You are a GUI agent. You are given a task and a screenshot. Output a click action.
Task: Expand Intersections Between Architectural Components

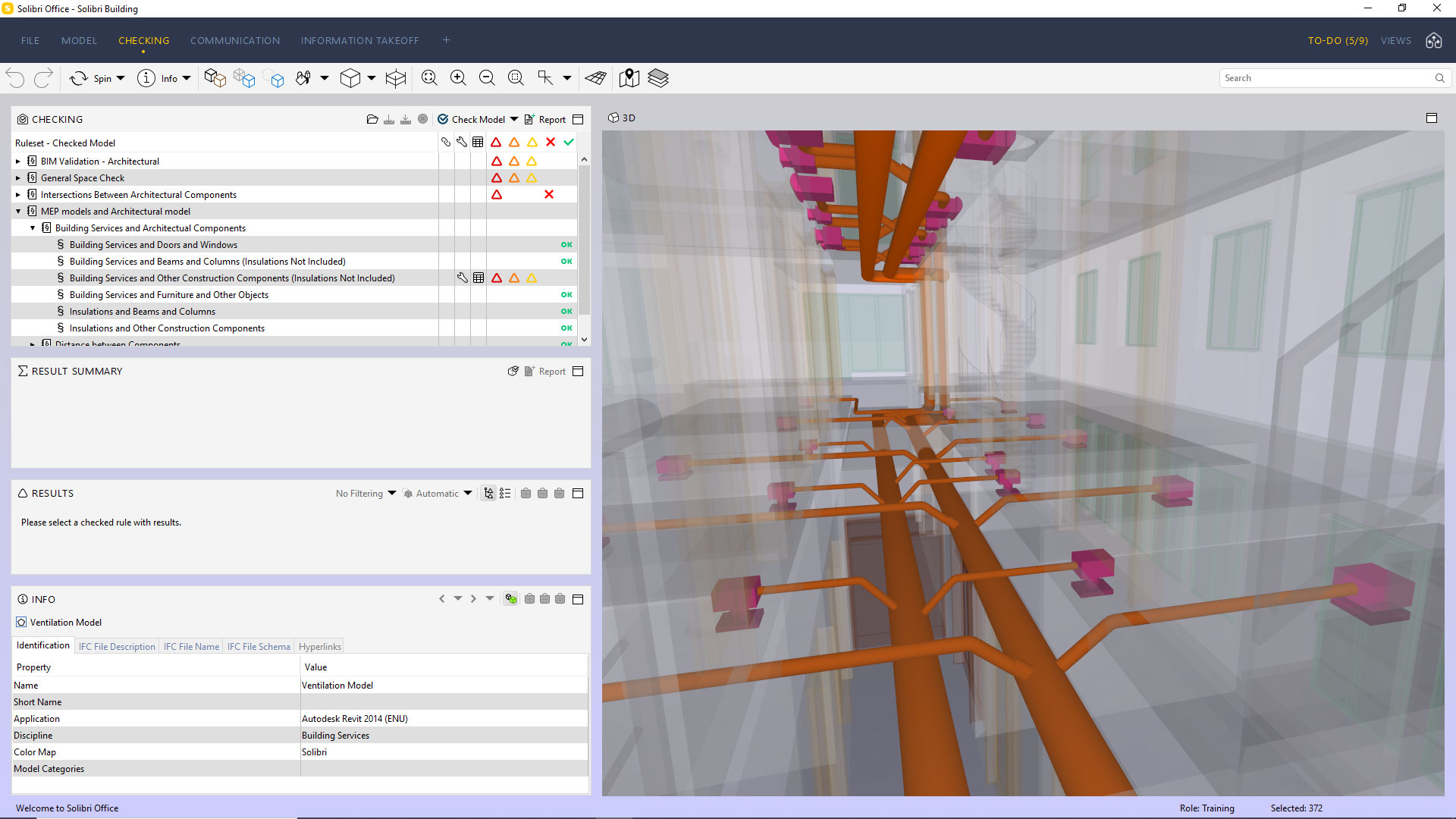[18, 195]
